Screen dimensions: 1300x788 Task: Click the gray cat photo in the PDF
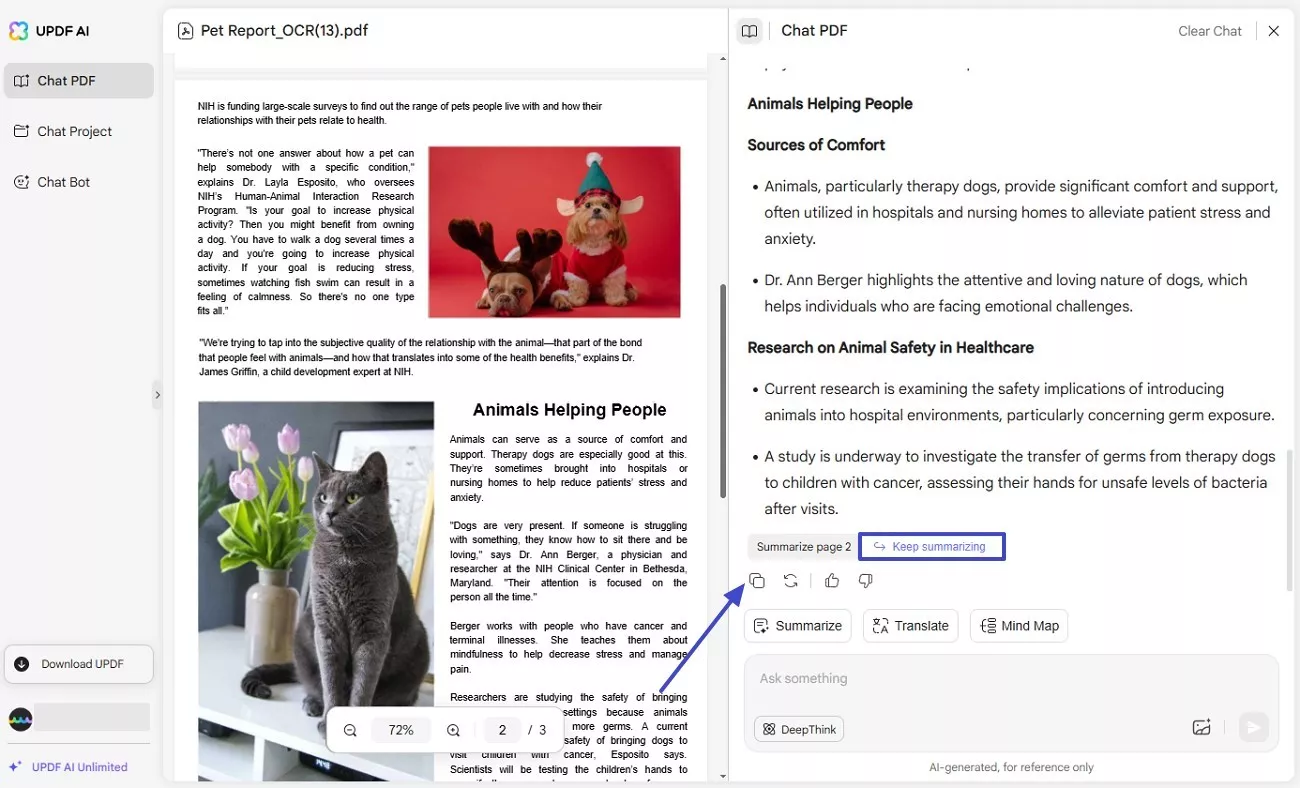click(316, 591)
